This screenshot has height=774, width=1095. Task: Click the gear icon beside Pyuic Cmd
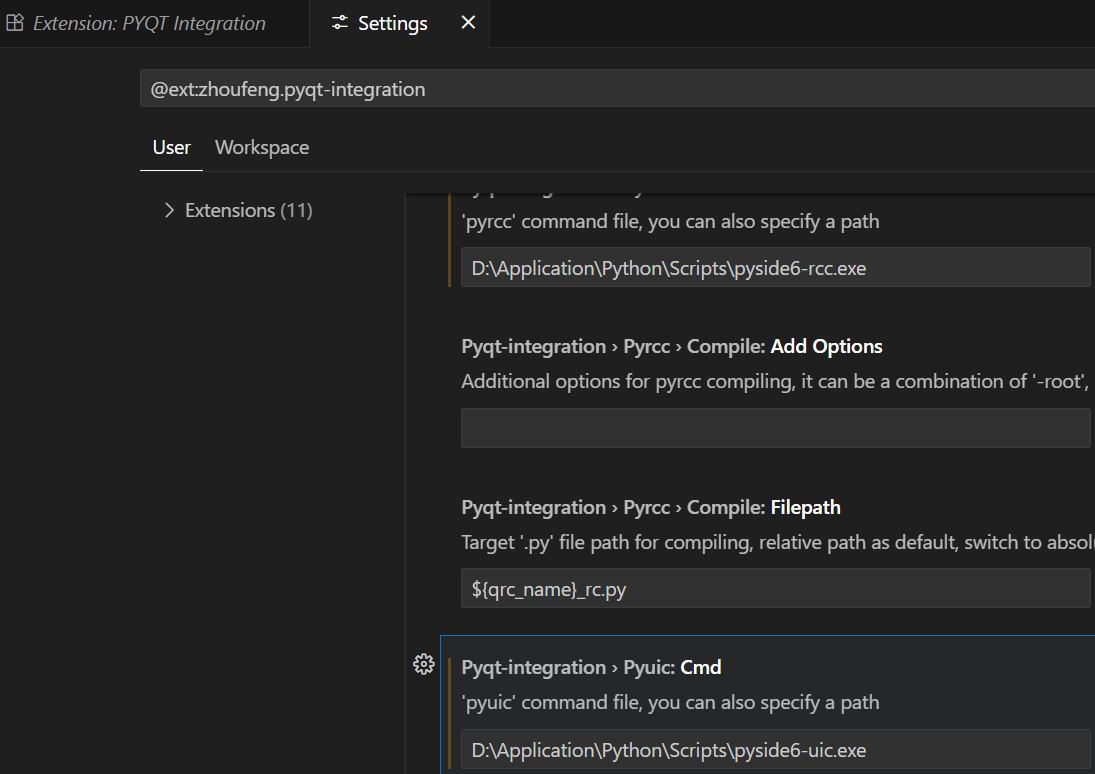coord(423,664)
